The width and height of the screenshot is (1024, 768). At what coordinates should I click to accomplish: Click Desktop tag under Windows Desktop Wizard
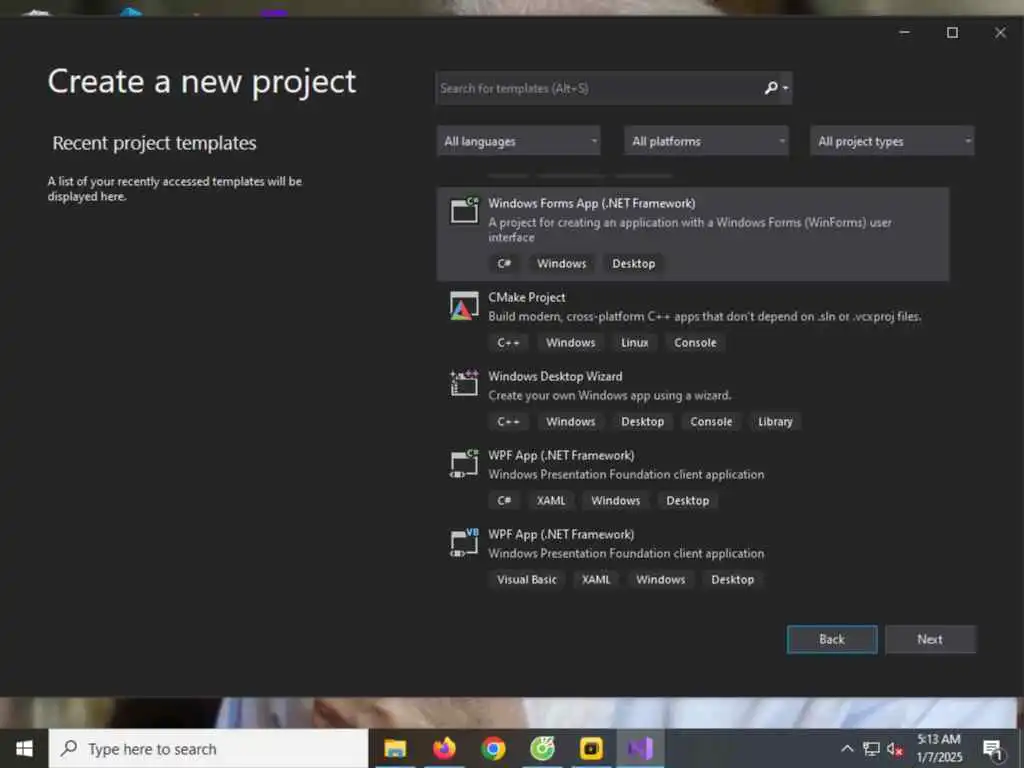pyautogui.click(x=643, y=421)
